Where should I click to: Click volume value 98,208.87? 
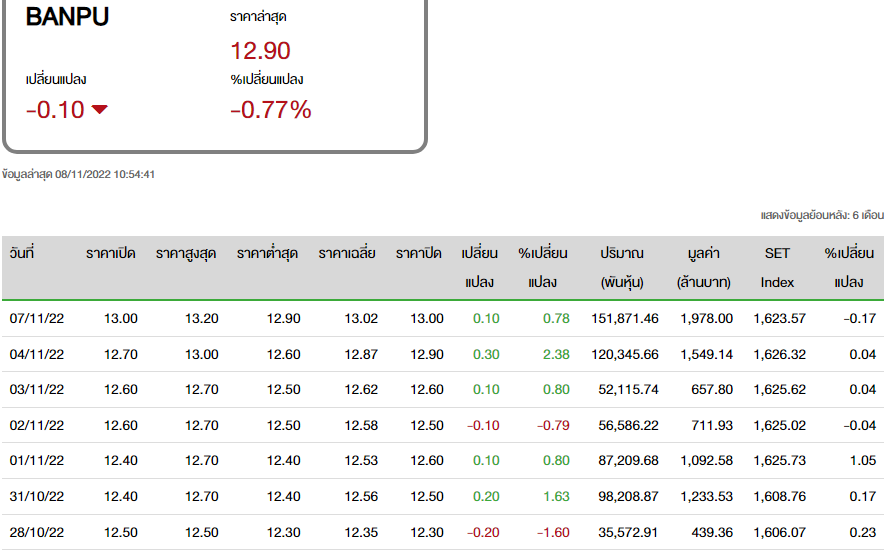[x=628, y=497]
